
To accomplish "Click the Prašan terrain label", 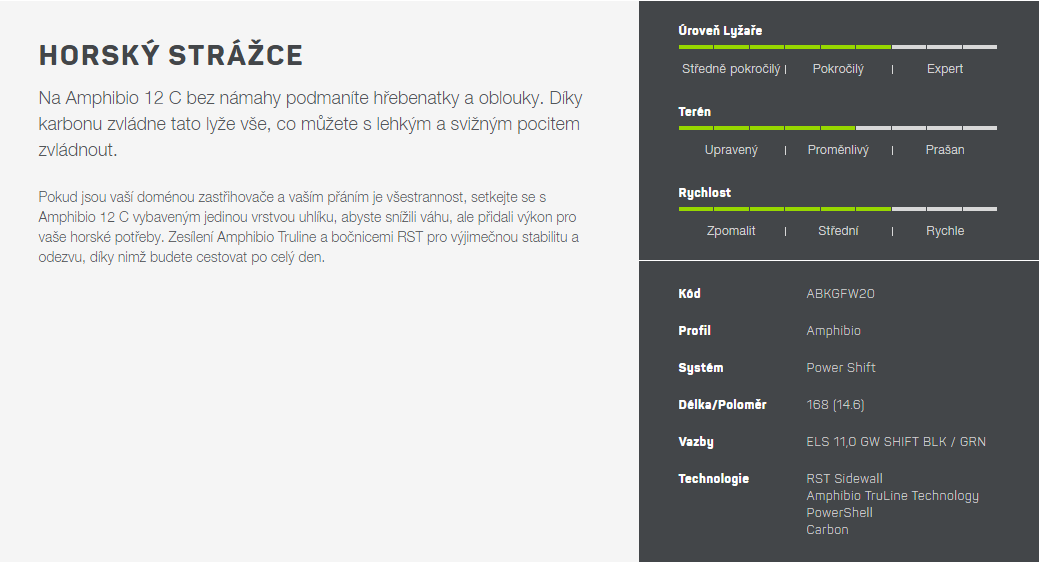I will coord(944,150).
